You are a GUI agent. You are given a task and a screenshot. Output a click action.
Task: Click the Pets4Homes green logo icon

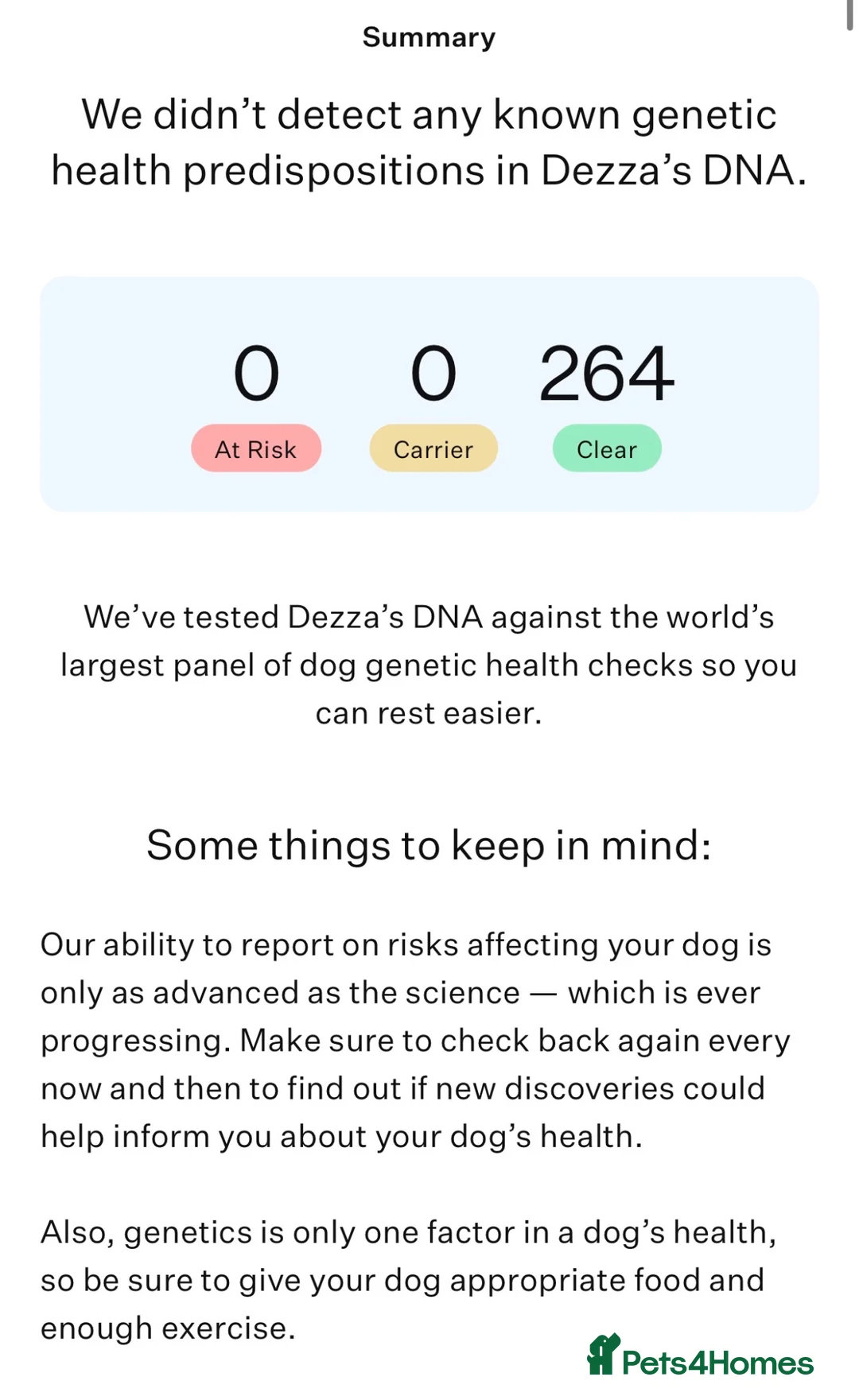(604, 1355)
